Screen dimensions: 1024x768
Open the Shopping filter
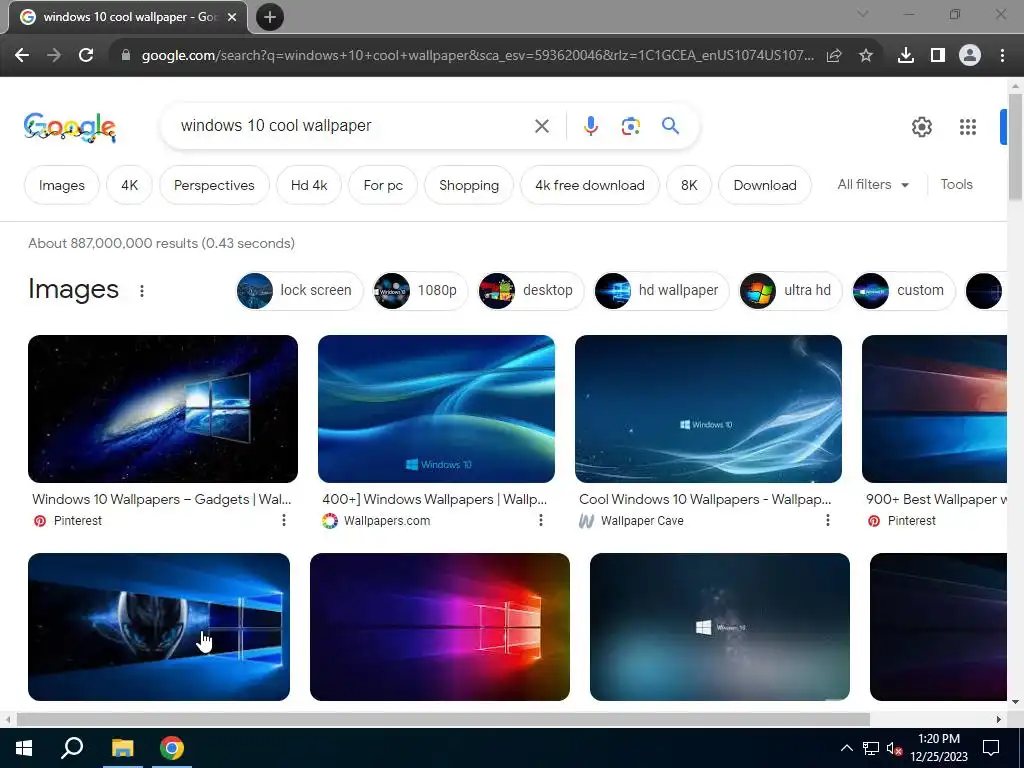tap(469, 185)
